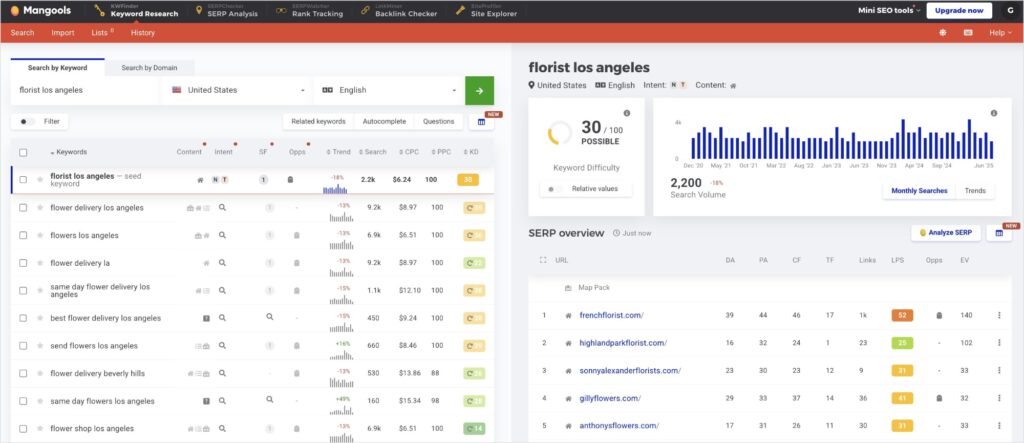Click intent magnifier for flower delivery los angeles

coord(222,207)
